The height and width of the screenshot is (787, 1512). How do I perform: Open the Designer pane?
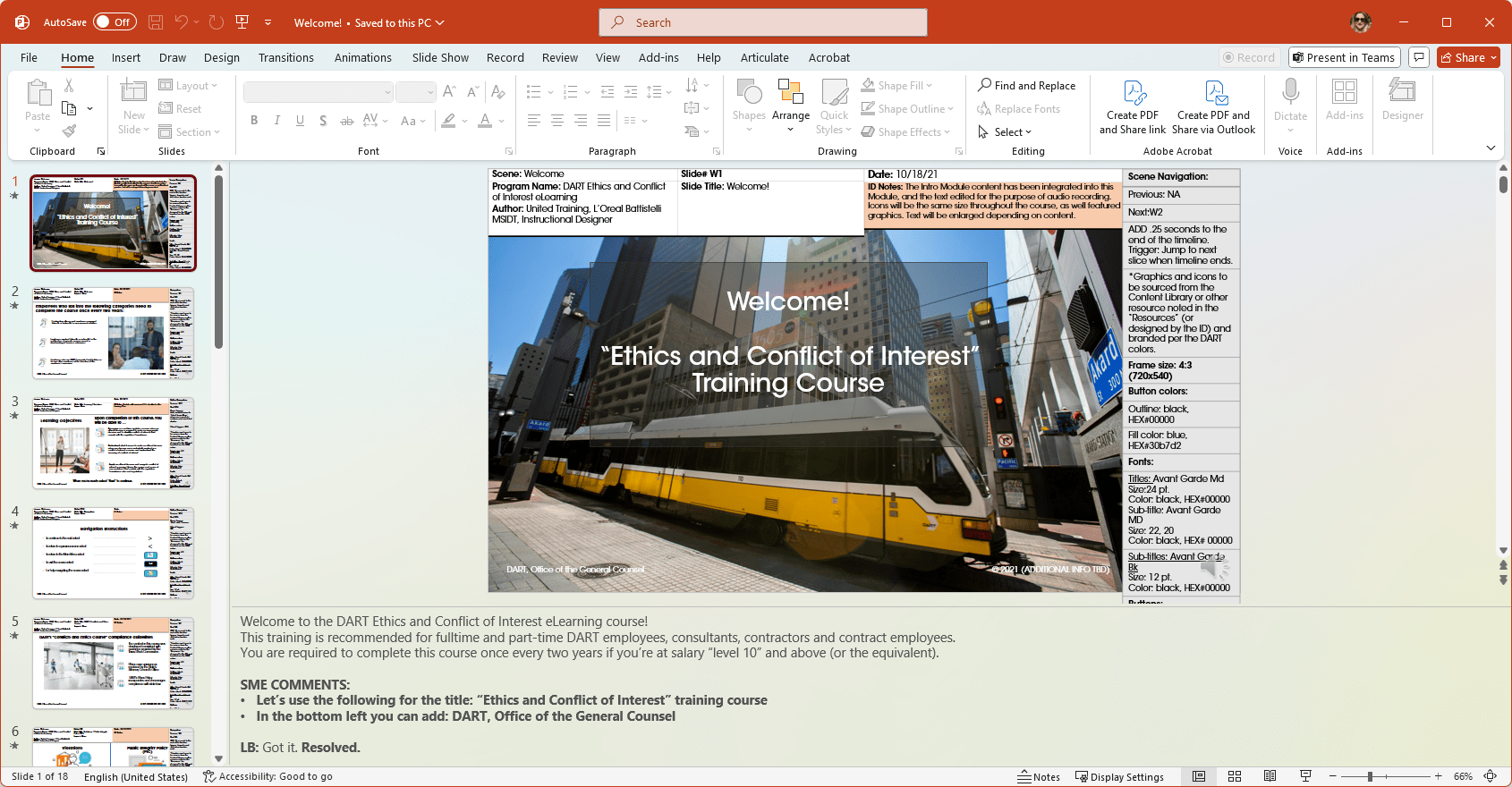point(1402,99)
